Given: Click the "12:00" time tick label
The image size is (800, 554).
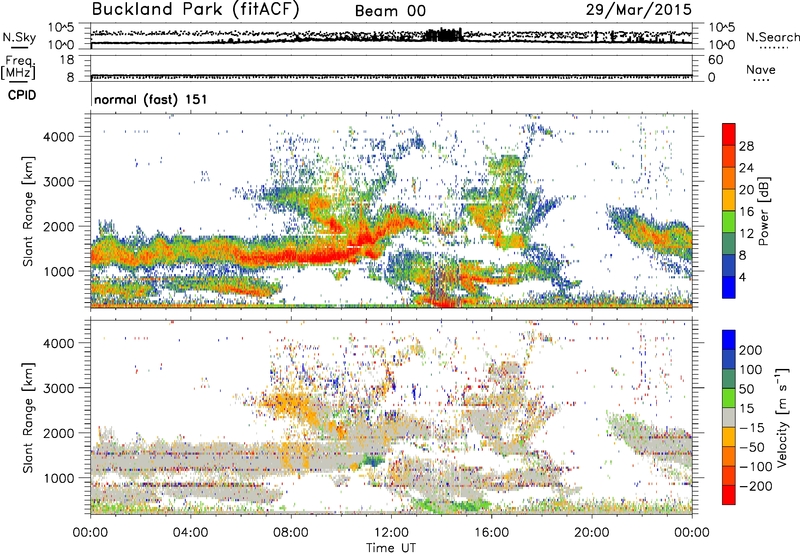Looking at the screenshot, I should coord(391,533).
